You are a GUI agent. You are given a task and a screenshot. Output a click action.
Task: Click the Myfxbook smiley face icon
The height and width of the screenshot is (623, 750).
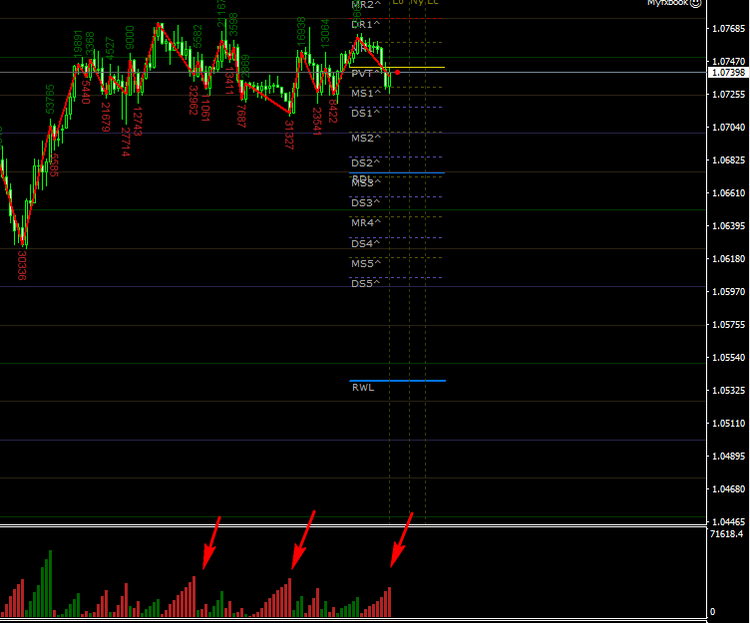coord(696,3)
